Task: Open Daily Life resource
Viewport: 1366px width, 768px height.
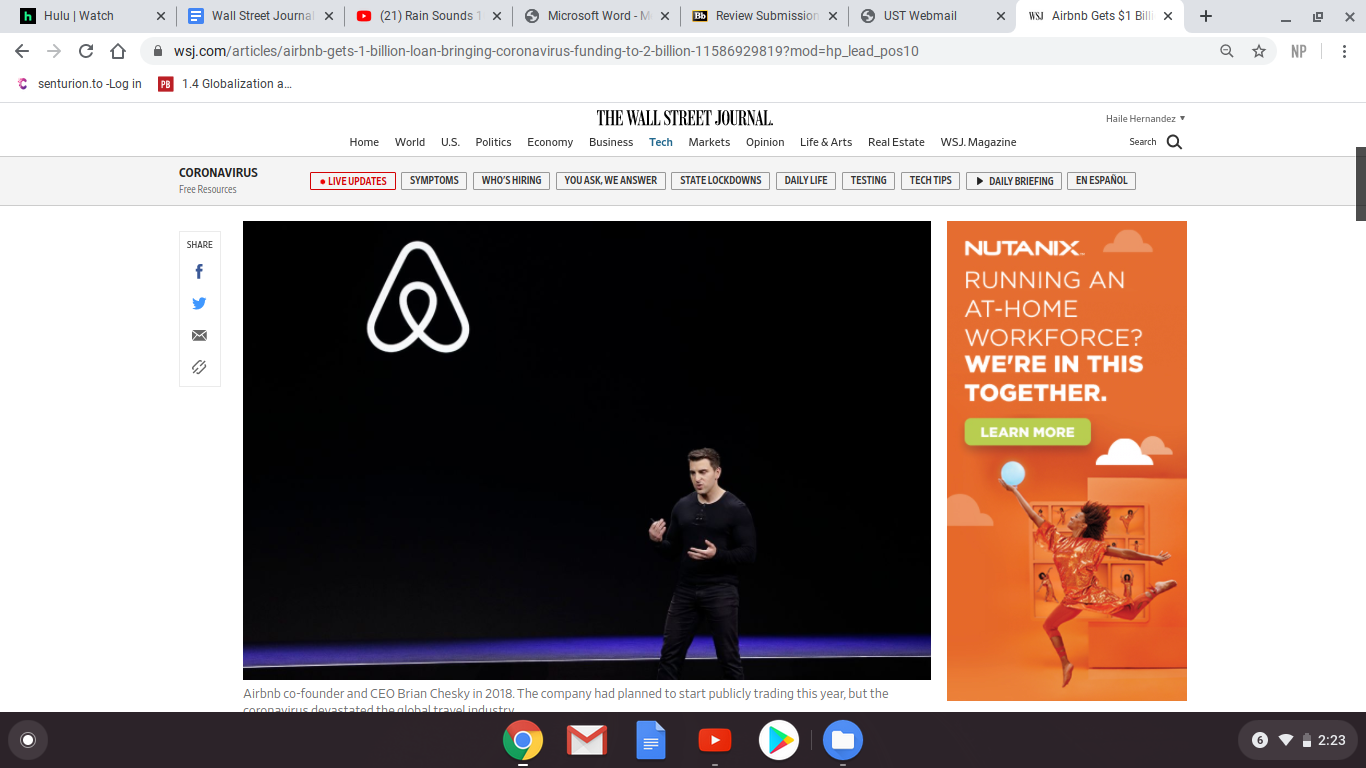Action: tap(806, 181)
